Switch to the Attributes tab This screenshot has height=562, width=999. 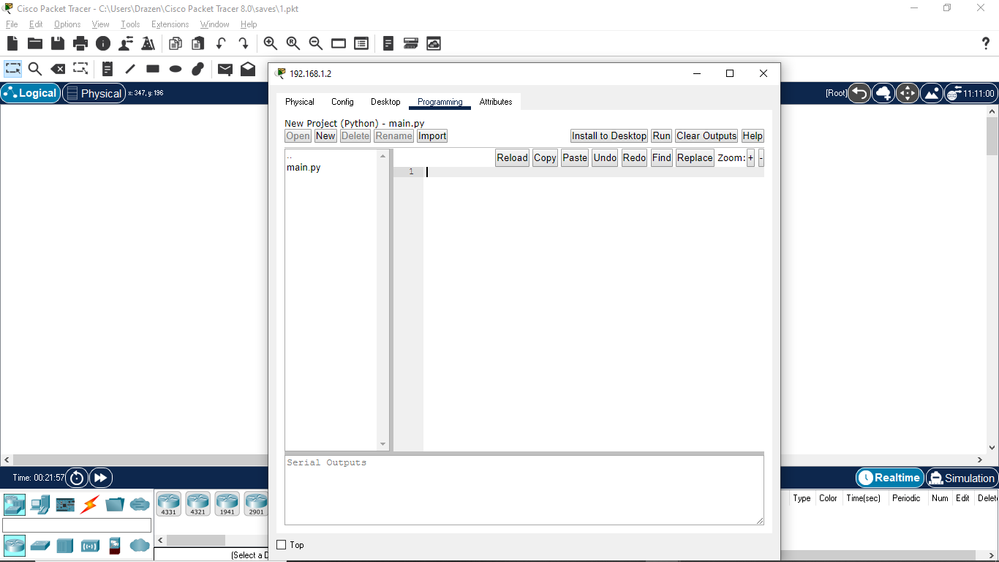496,102
